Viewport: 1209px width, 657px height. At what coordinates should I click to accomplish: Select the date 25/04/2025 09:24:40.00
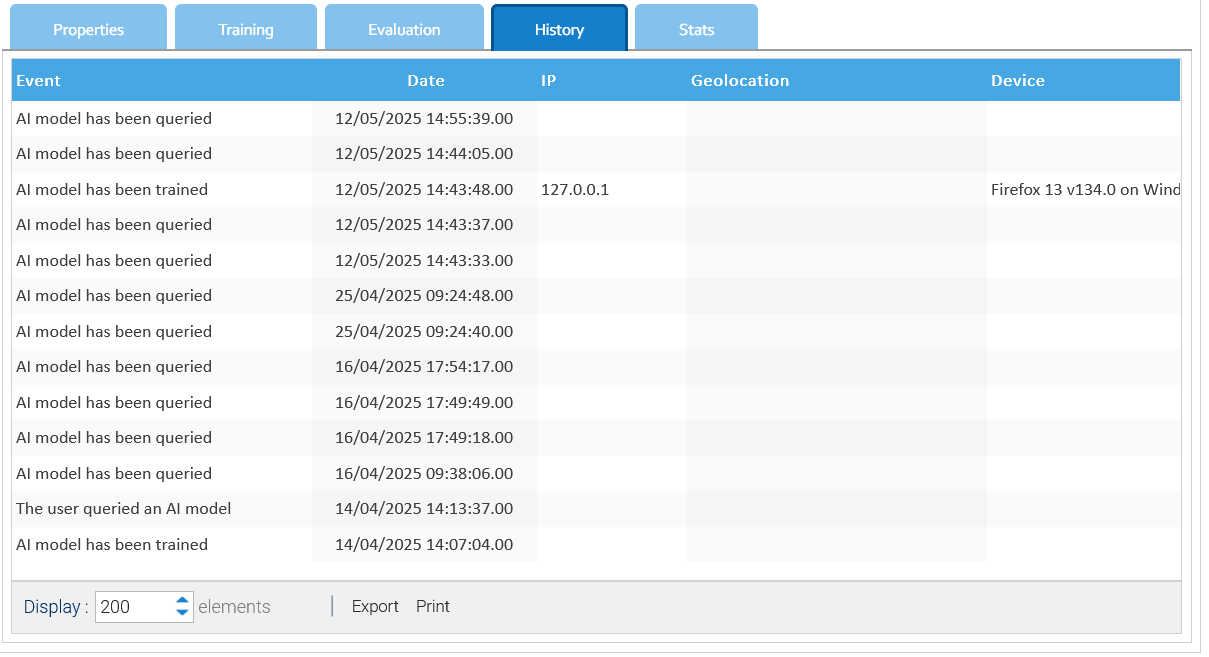pyautogui.click(x=424, y=332)
